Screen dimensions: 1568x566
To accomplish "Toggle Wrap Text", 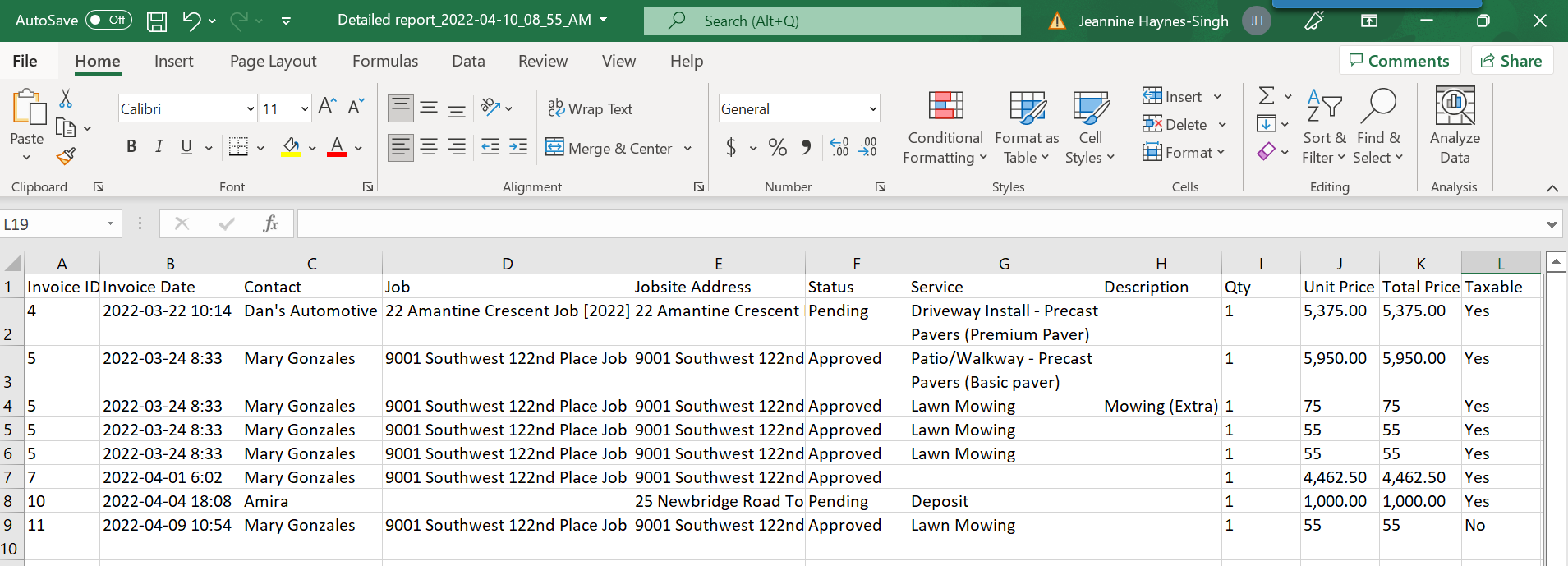I will (x=590, y=108).
